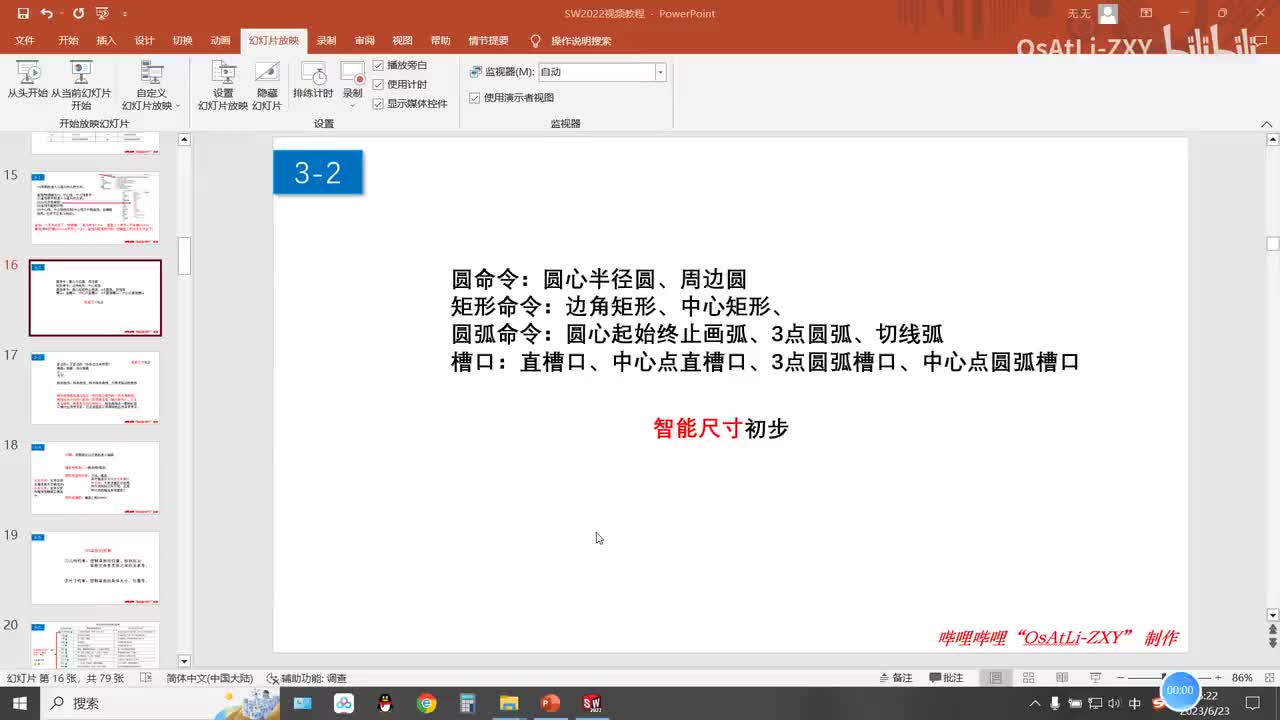Collapse the ribbon with the arrow
This screenshot has width=1280, height=720.
pos(1268,124)
